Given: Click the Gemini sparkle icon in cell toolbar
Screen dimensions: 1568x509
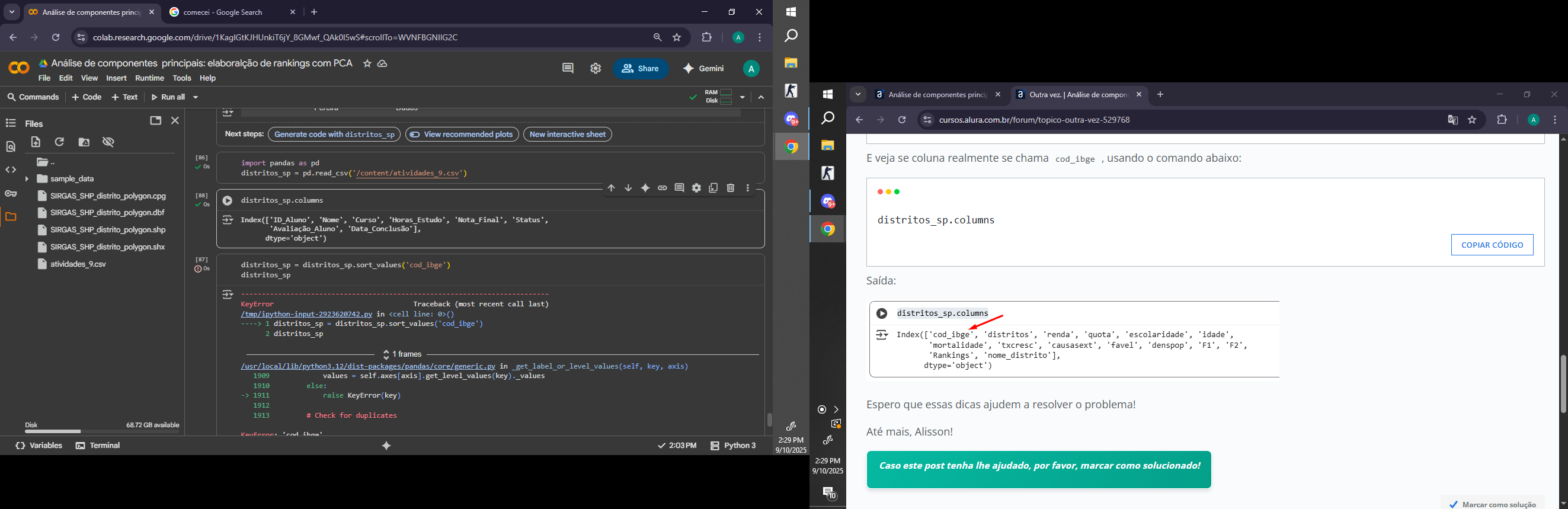Looking at the screenshot, I should 645,189.
